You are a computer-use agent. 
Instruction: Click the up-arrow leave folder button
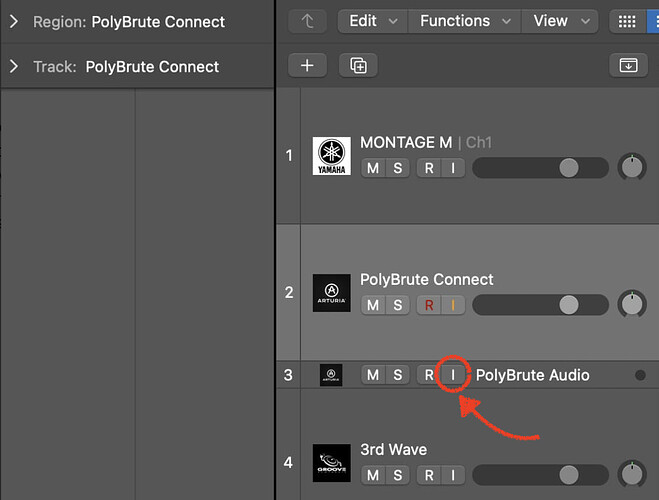pos(307,21)
